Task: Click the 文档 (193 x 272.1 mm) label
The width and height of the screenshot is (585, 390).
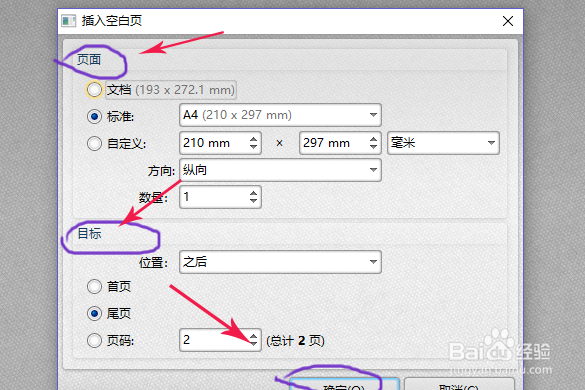Action: tap(171, 90)
